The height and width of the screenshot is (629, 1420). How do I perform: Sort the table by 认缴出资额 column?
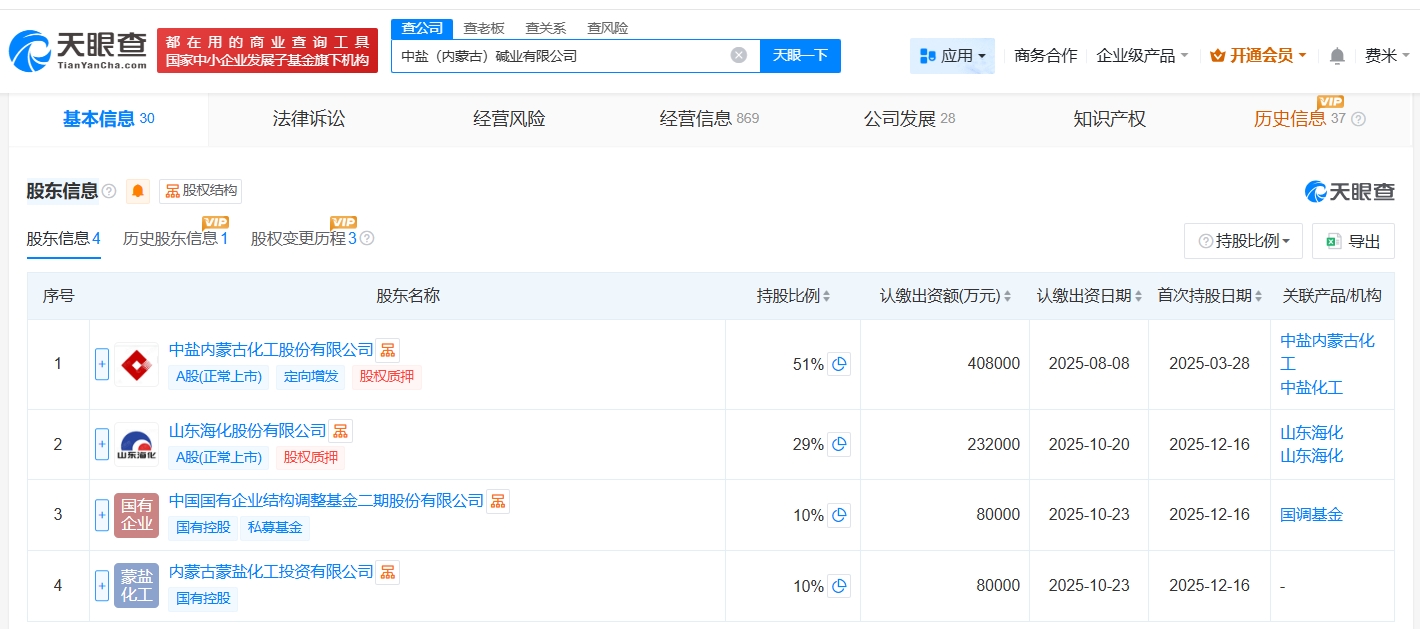pos(1007,296)
